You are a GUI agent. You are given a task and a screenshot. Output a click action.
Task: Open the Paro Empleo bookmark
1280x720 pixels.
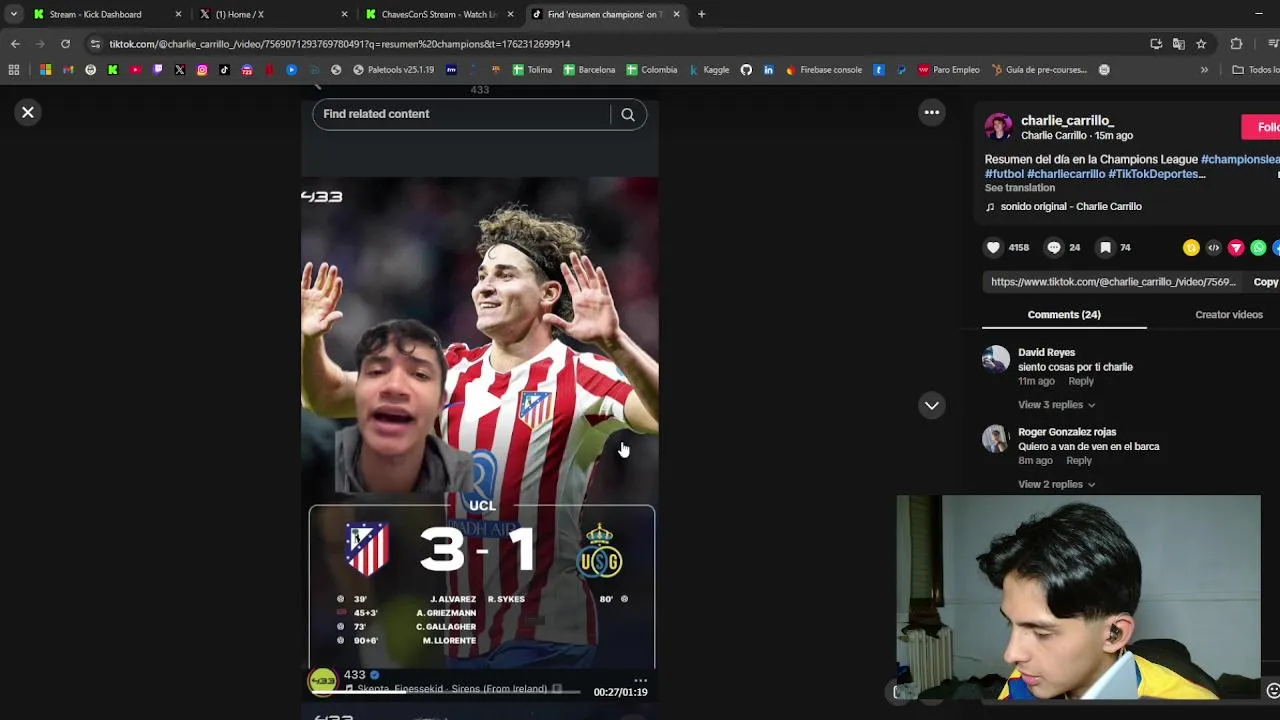coord(949,70)
